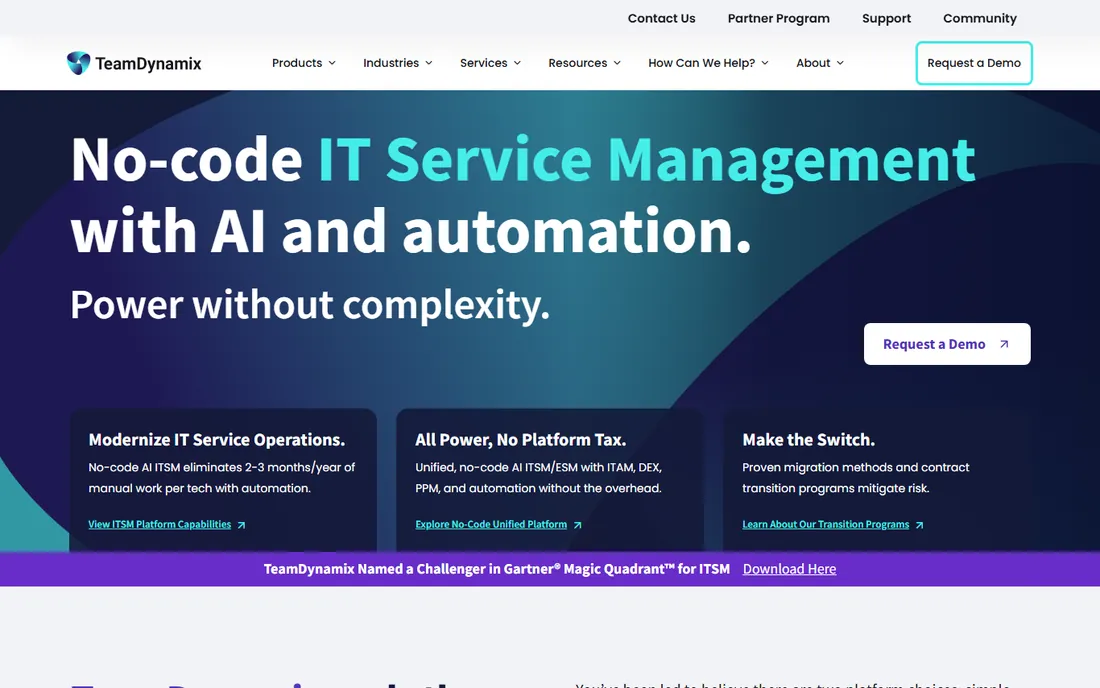
Task: Click the Gartner Magic Quadrant banner text
Action: [497, 569]
